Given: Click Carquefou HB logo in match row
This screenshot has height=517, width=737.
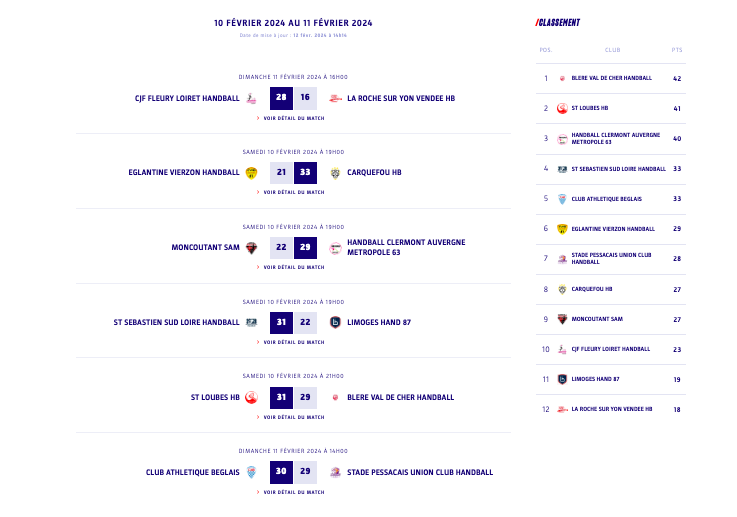Looking at the screenshot, I should click(335, 172).
